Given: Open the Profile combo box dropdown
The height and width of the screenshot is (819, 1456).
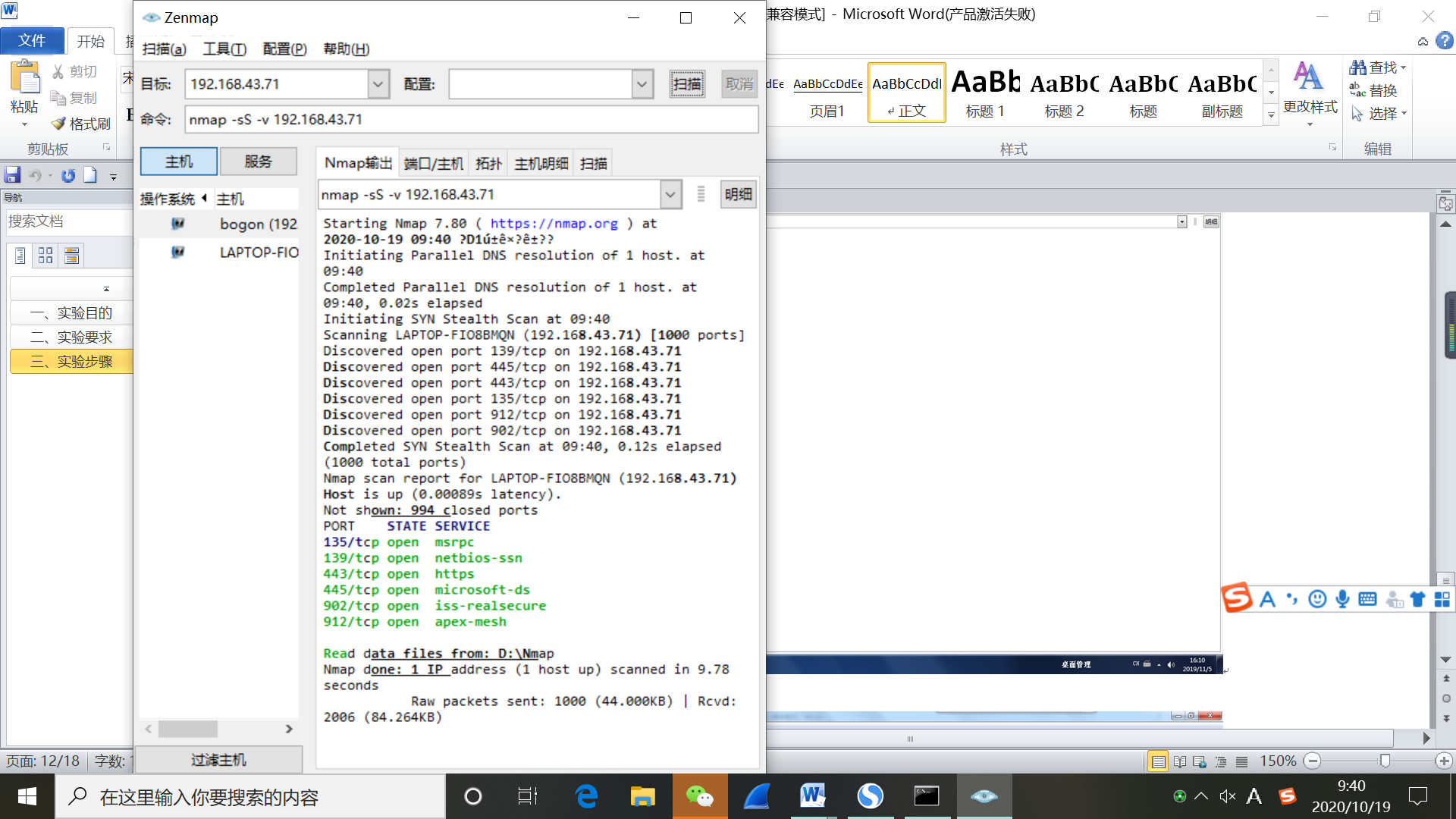Looking at the screenshot, I should [x=642, y=84].
